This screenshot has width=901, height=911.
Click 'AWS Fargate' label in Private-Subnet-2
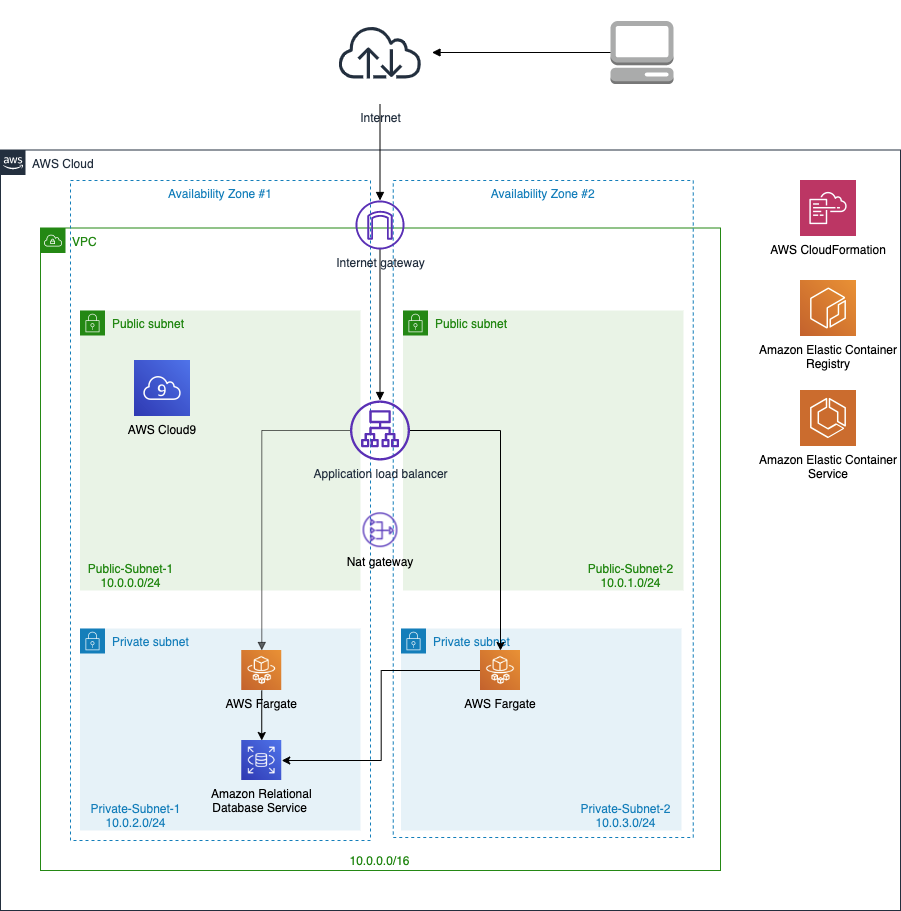coord(500,704)
